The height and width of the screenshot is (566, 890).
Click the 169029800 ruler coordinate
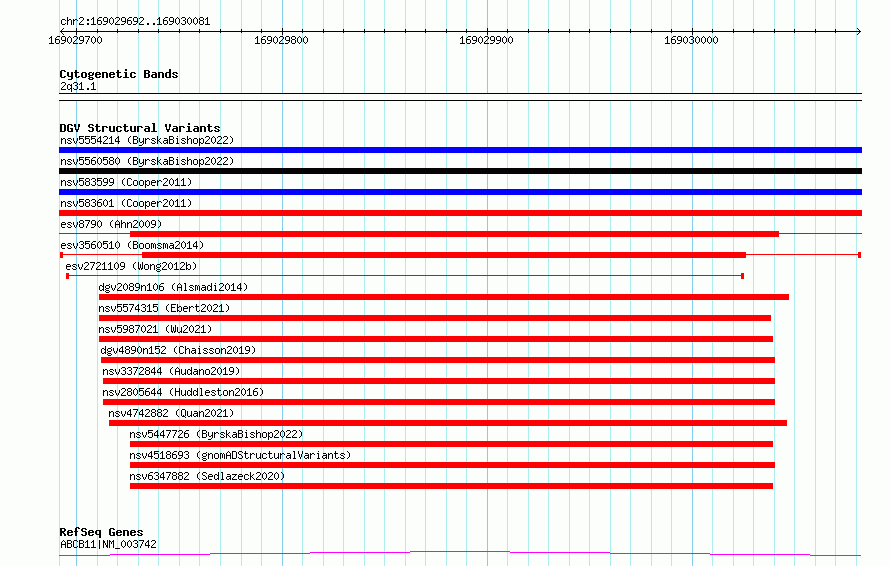tap(281, 40)
